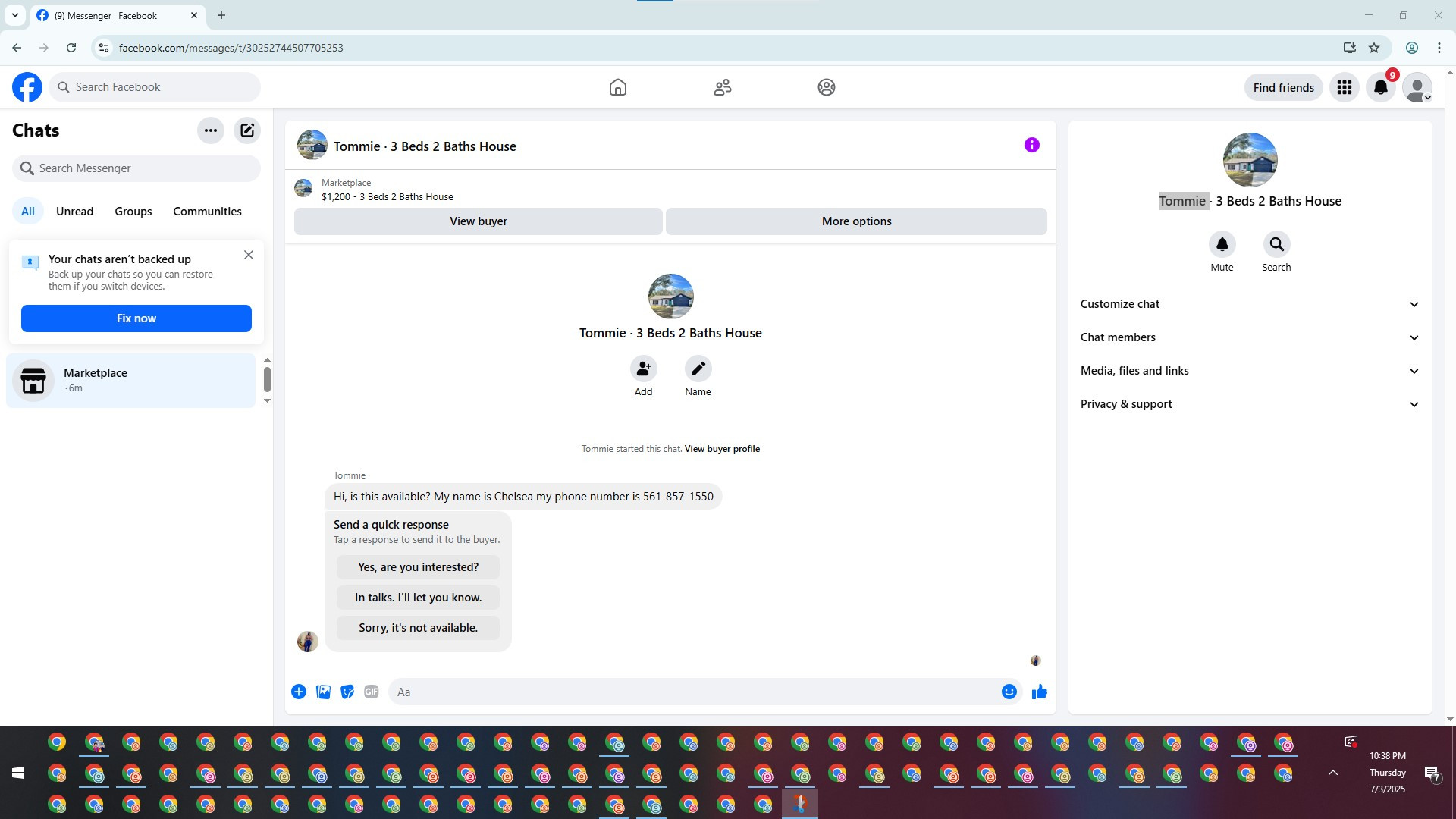Expand Media, files and links section

(1249, 371)
